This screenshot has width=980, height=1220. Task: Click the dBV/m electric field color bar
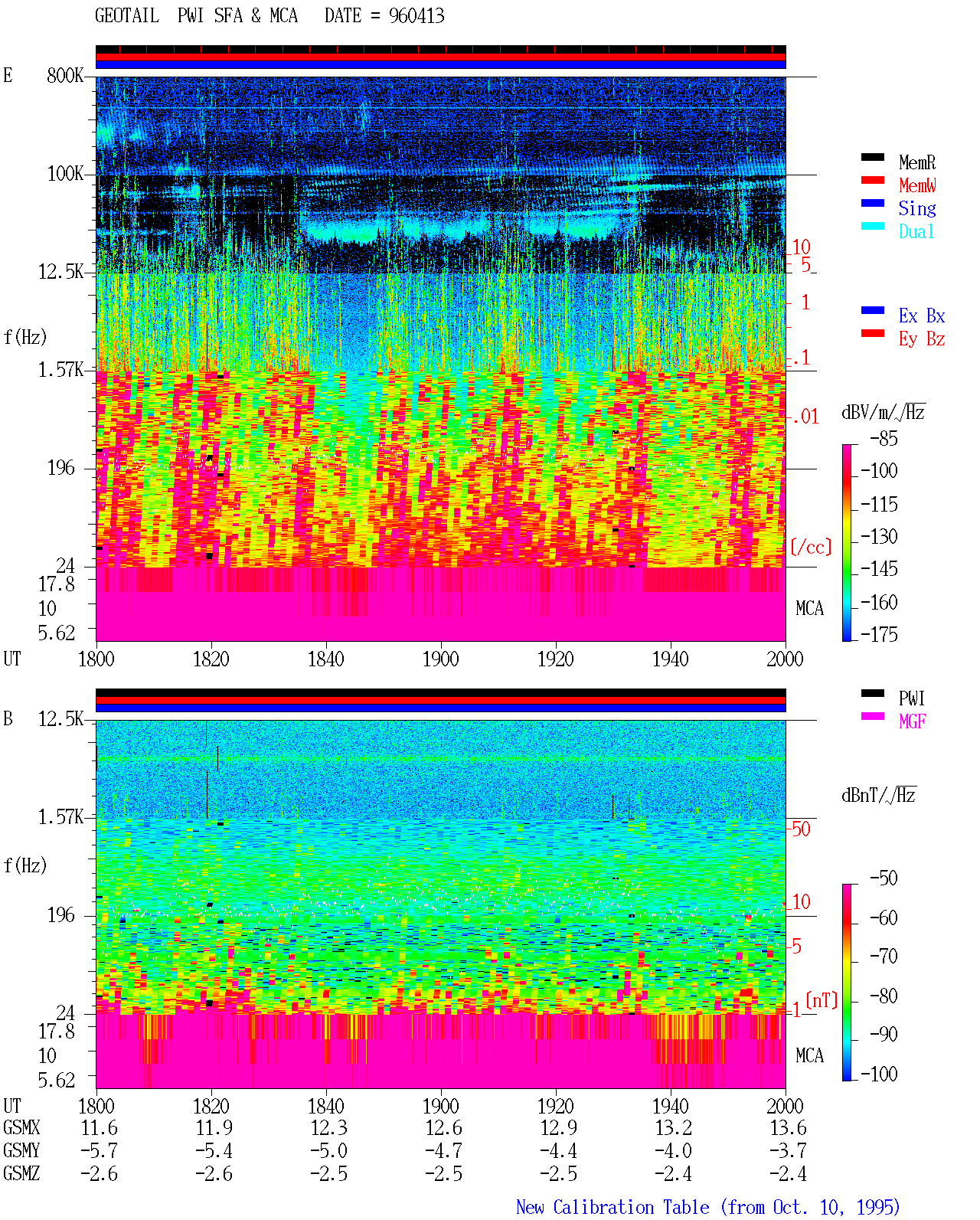846,542
